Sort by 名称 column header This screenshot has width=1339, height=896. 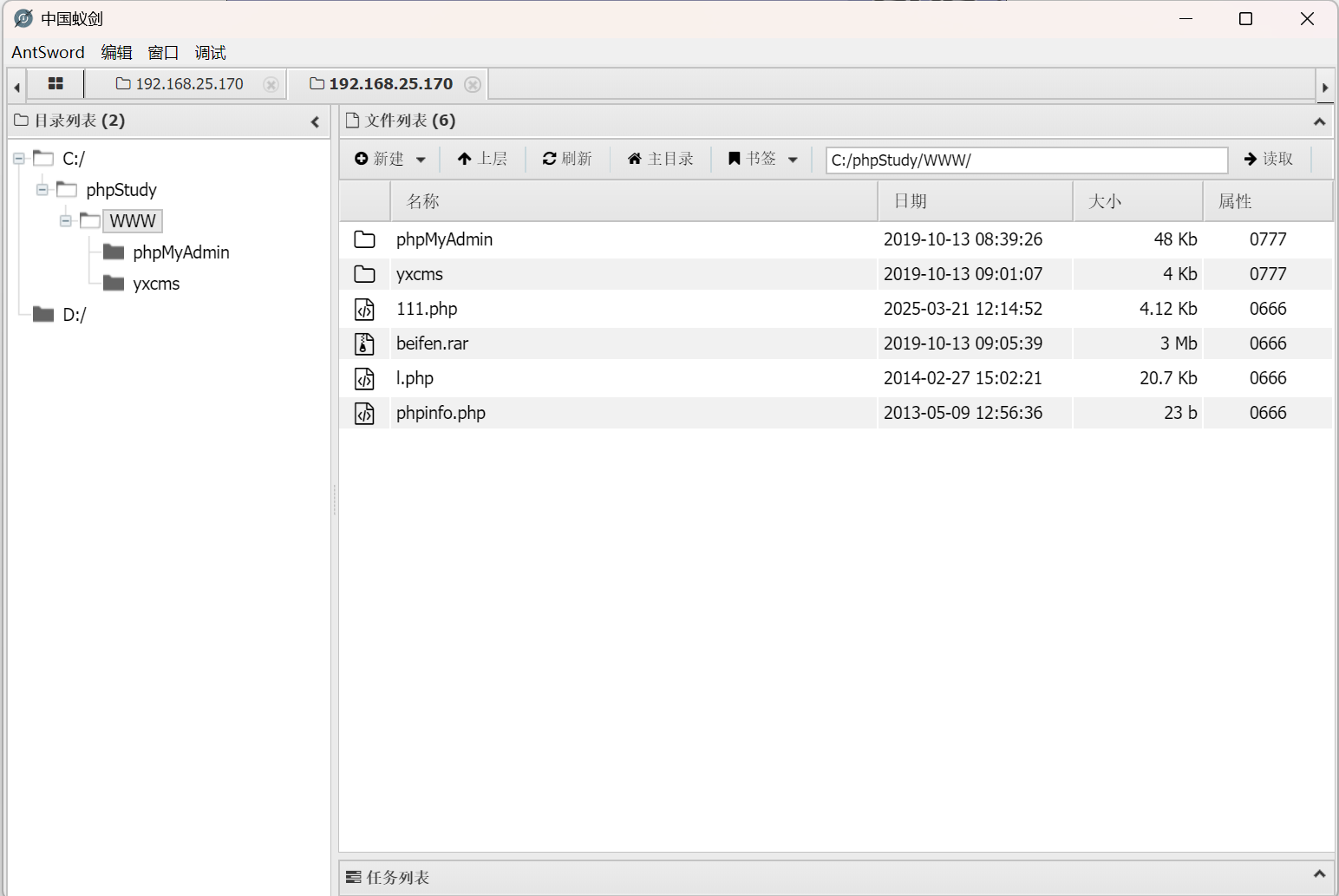click(634, 201)
